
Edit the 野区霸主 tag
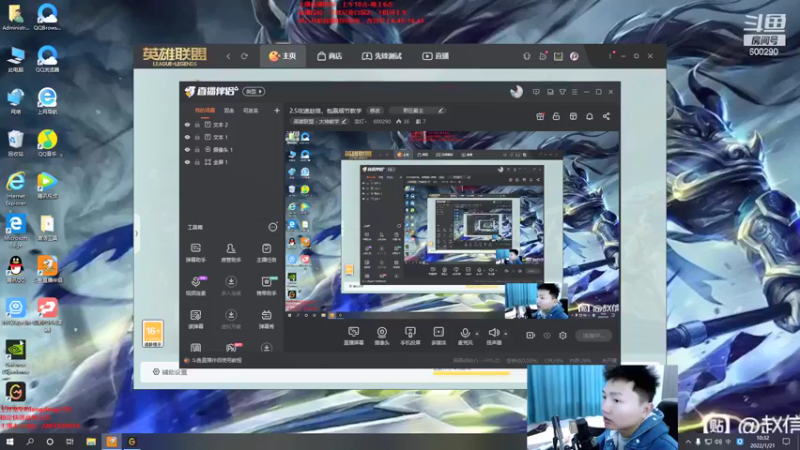417,110
